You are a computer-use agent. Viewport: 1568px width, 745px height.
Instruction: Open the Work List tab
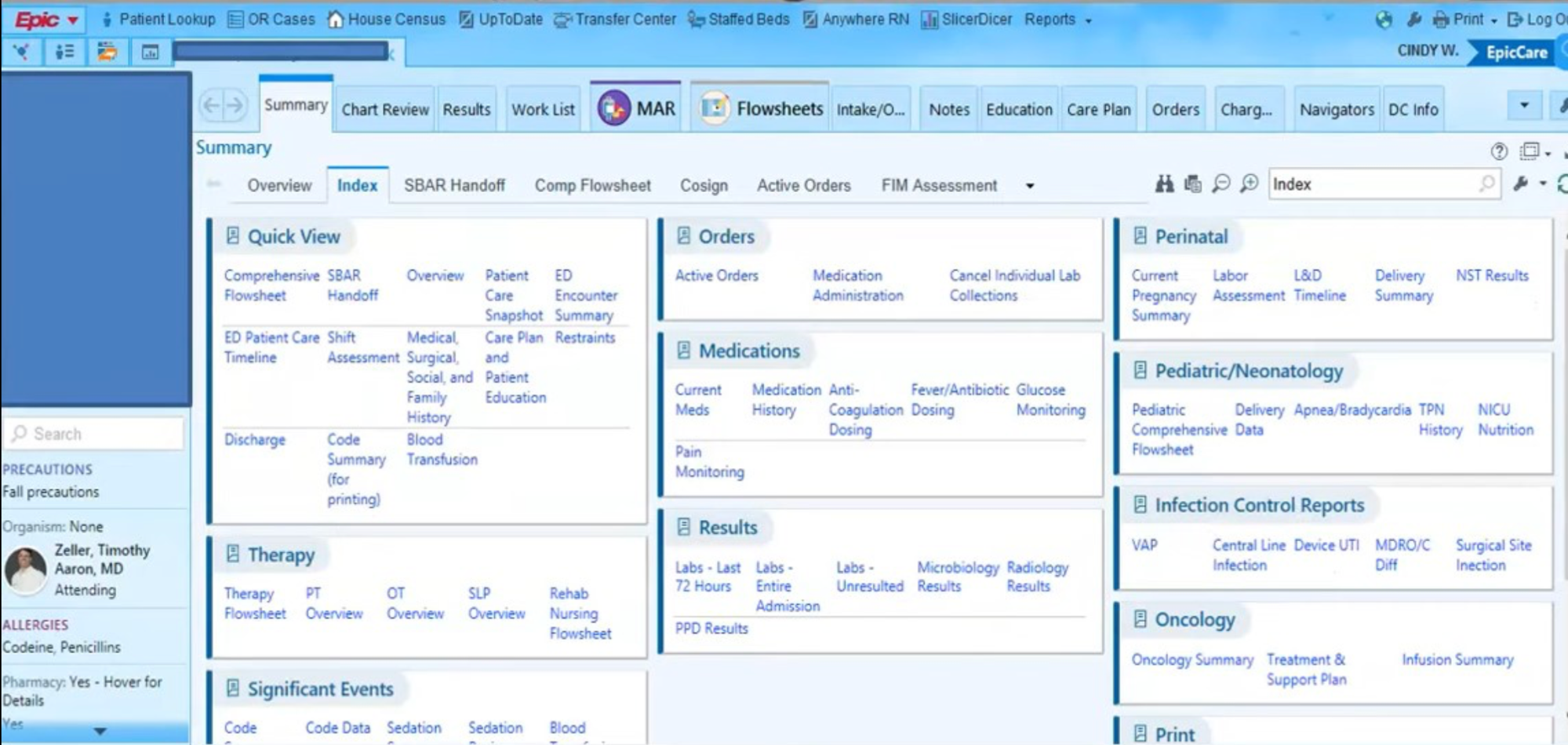point(543,109)
